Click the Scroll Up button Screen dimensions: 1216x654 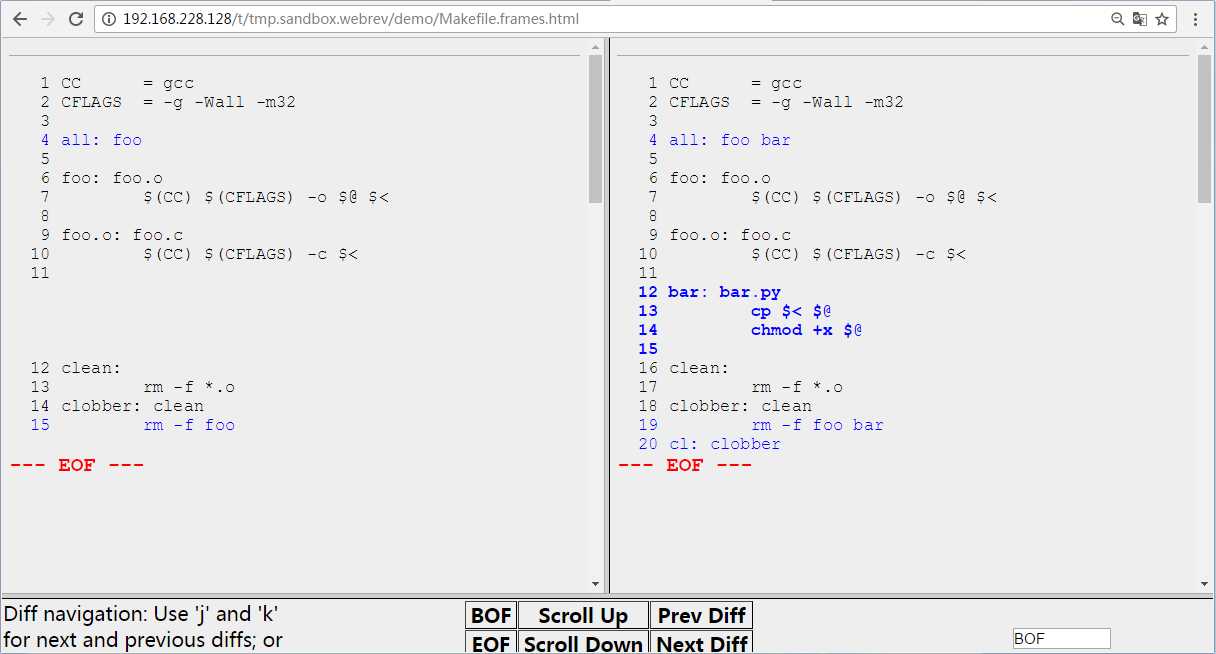[583, 615]
